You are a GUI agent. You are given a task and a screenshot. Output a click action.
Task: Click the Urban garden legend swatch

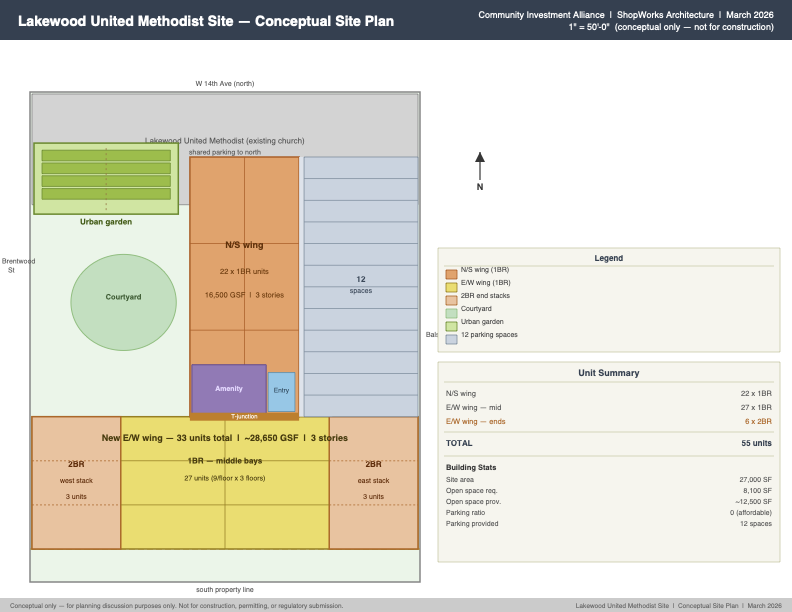point(452,326)
